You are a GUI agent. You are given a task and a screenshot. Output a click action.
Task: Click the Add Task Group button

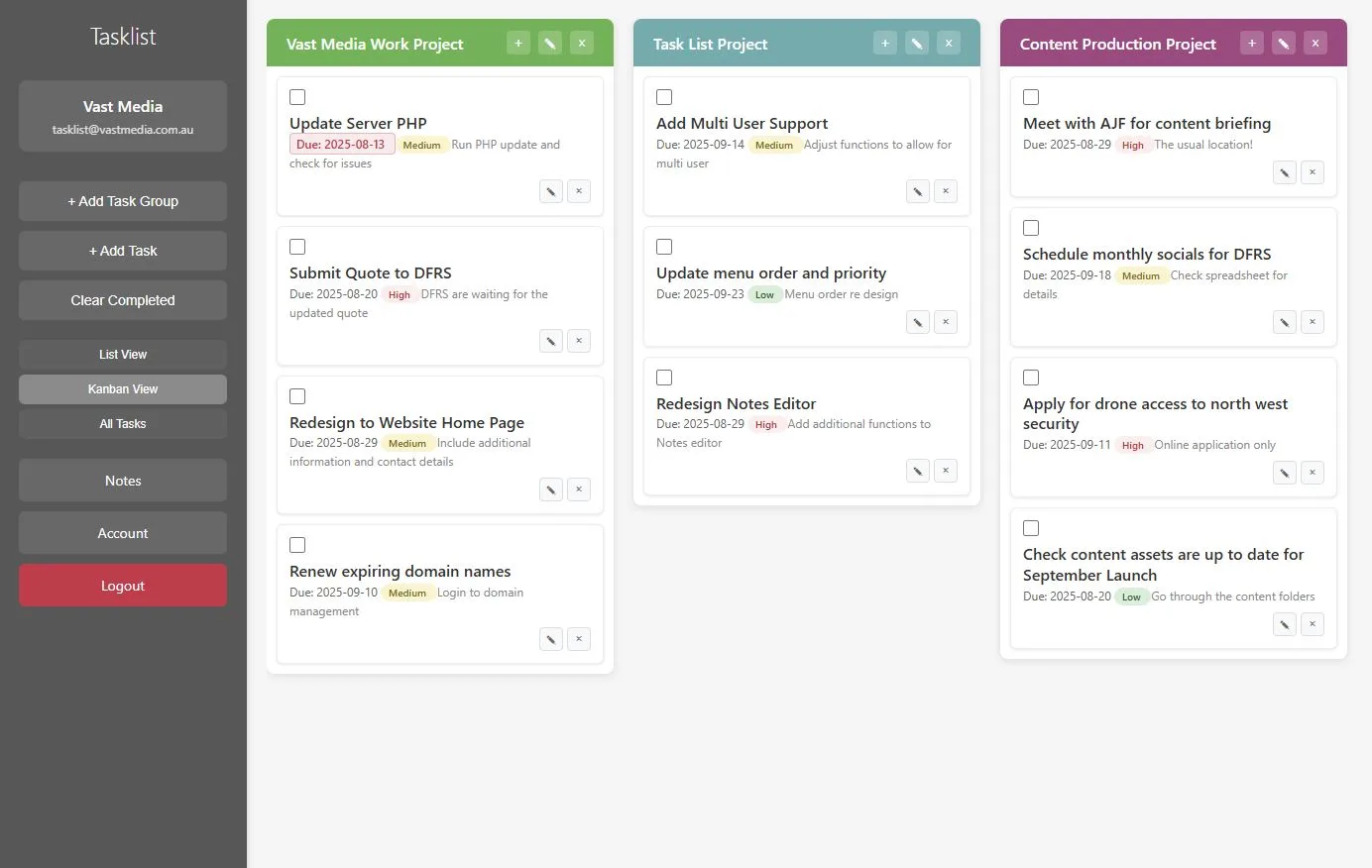[x=123, y=201]
